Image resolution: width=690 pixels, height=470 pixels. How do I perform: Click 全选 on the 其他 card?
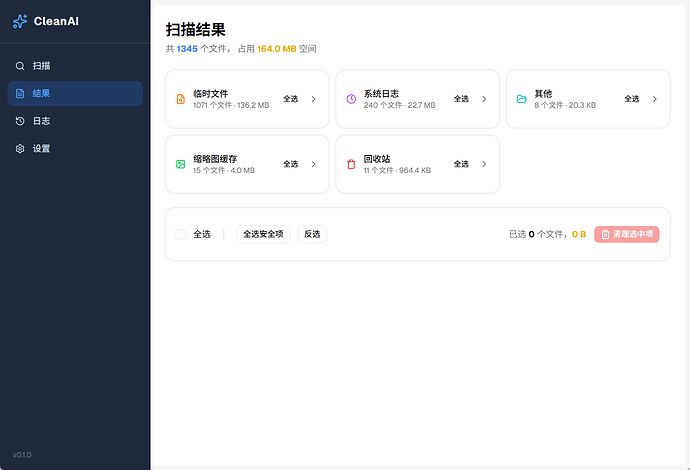coord(631,99)
